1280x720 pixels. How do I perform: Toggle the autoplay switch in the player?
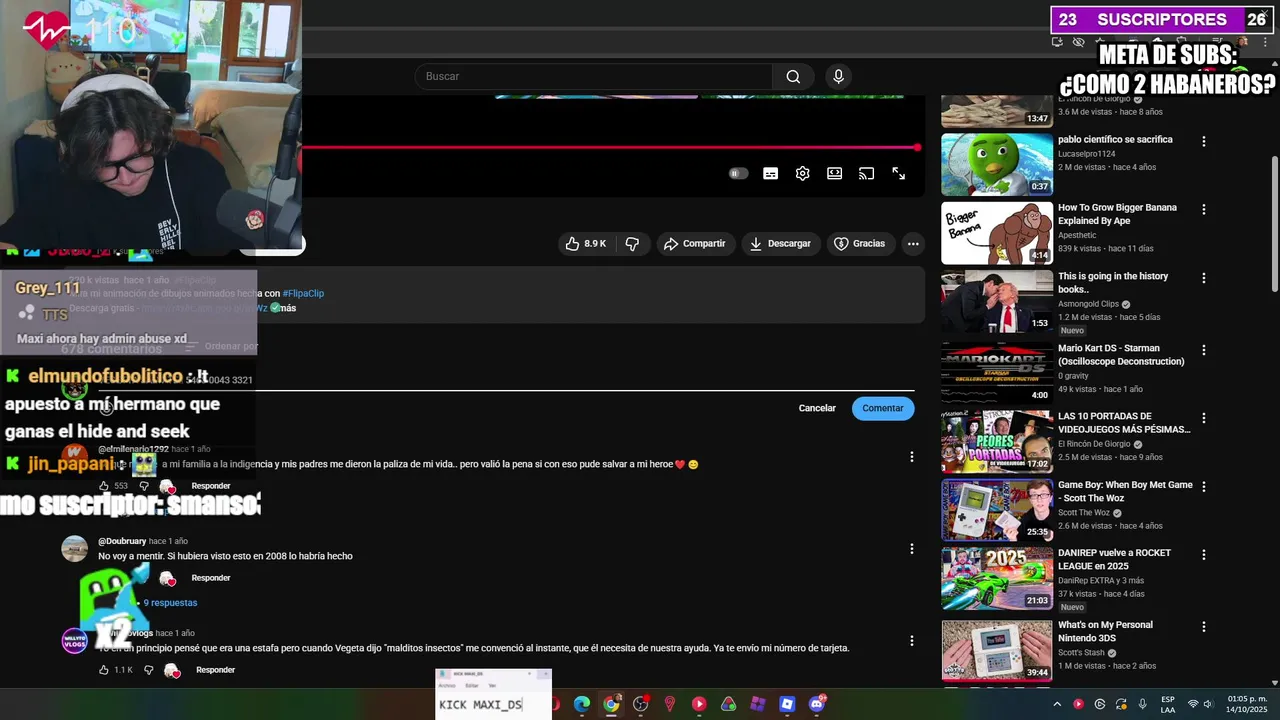(x=738, y=174)
